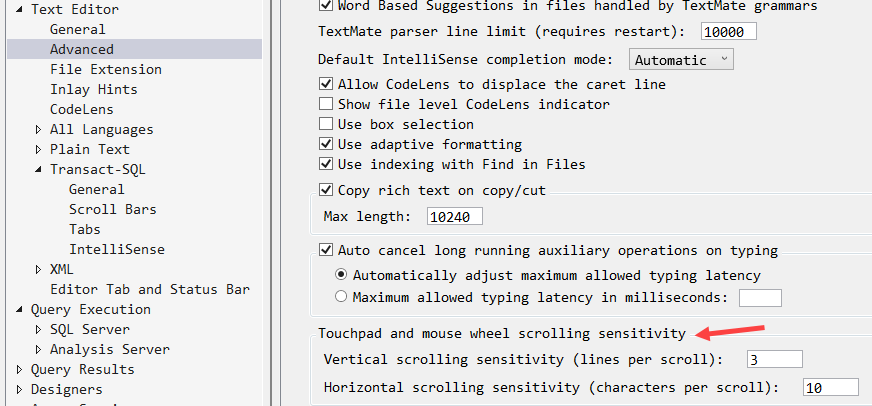This screenshot has width=872, height=406.
Task: Select Automatically adjust maximum typing latency radio
Action: coord(341,275)
